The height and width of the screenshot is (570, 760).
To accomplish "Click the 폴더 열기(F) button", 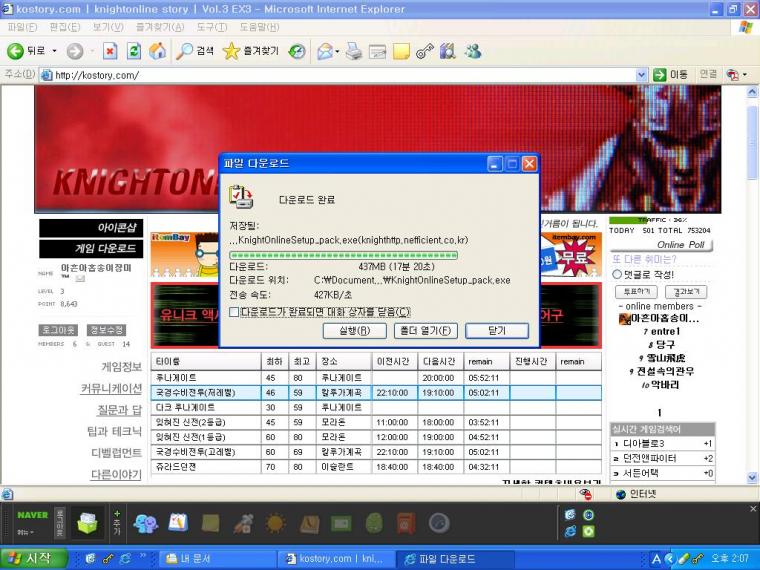I will click(426, 331).
